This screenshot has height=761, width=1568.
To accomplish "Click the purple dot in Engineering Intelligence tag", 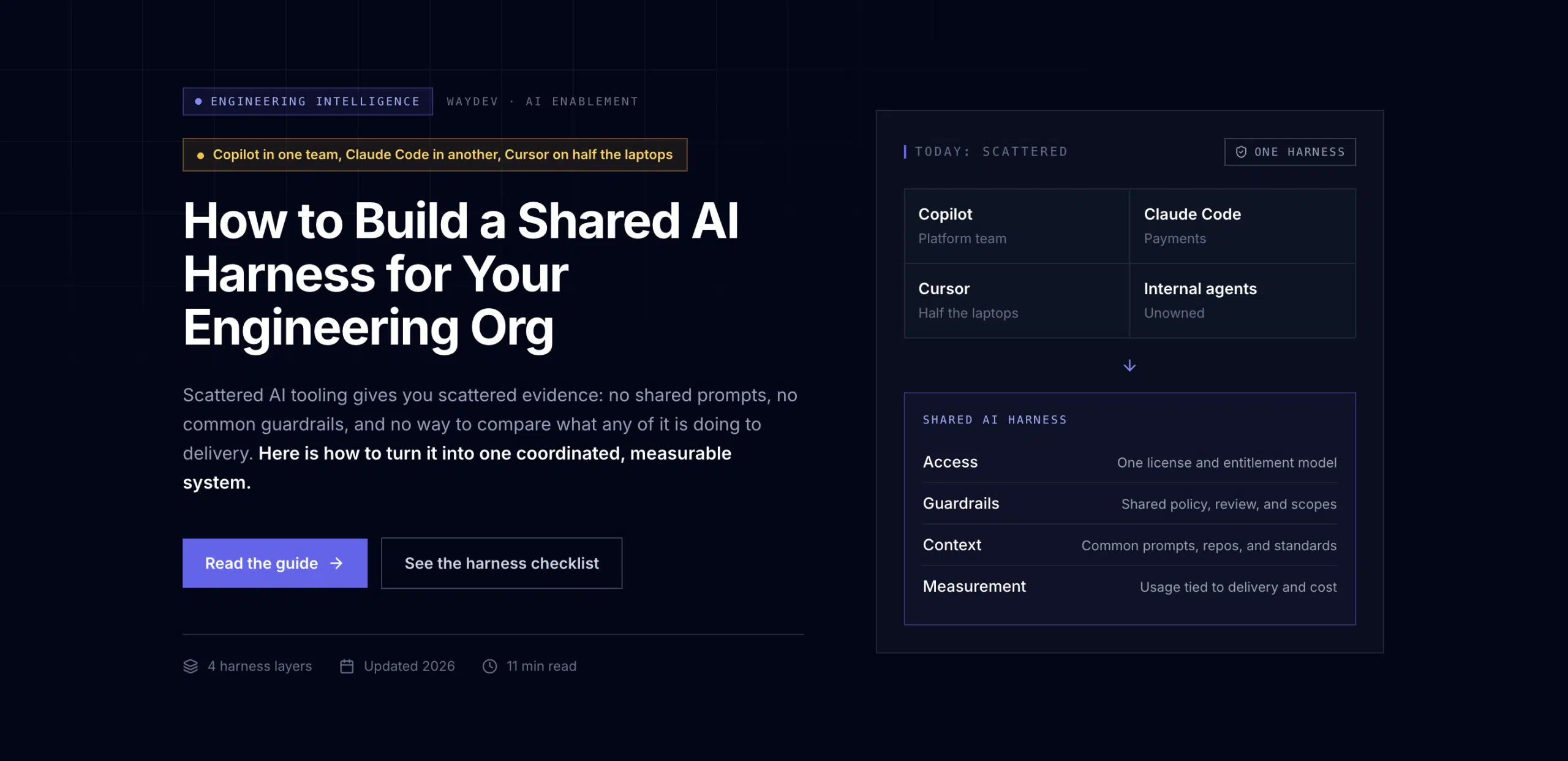I will tap(198, 102).
